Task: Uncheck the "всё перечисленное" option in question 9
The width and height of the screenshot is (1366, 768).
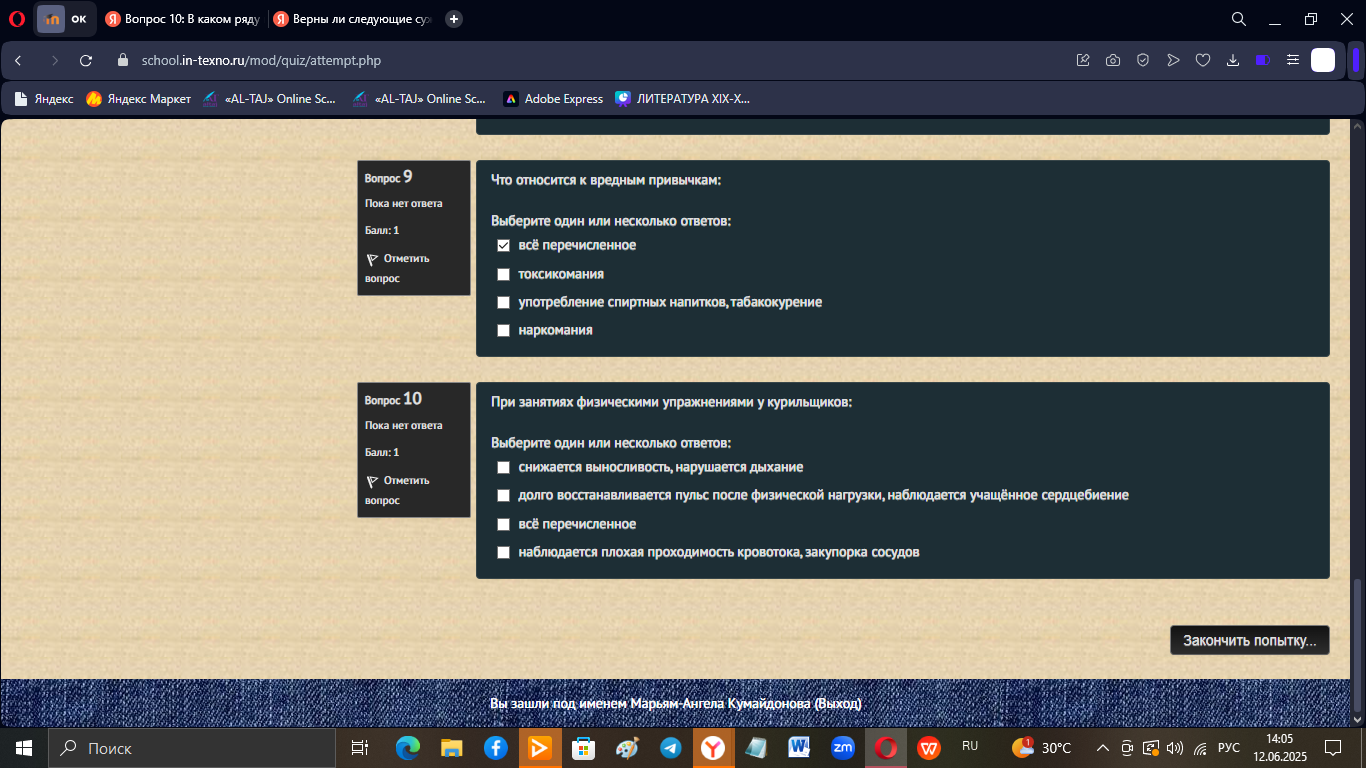Action: pyautogui.click(x=504, y=245)
